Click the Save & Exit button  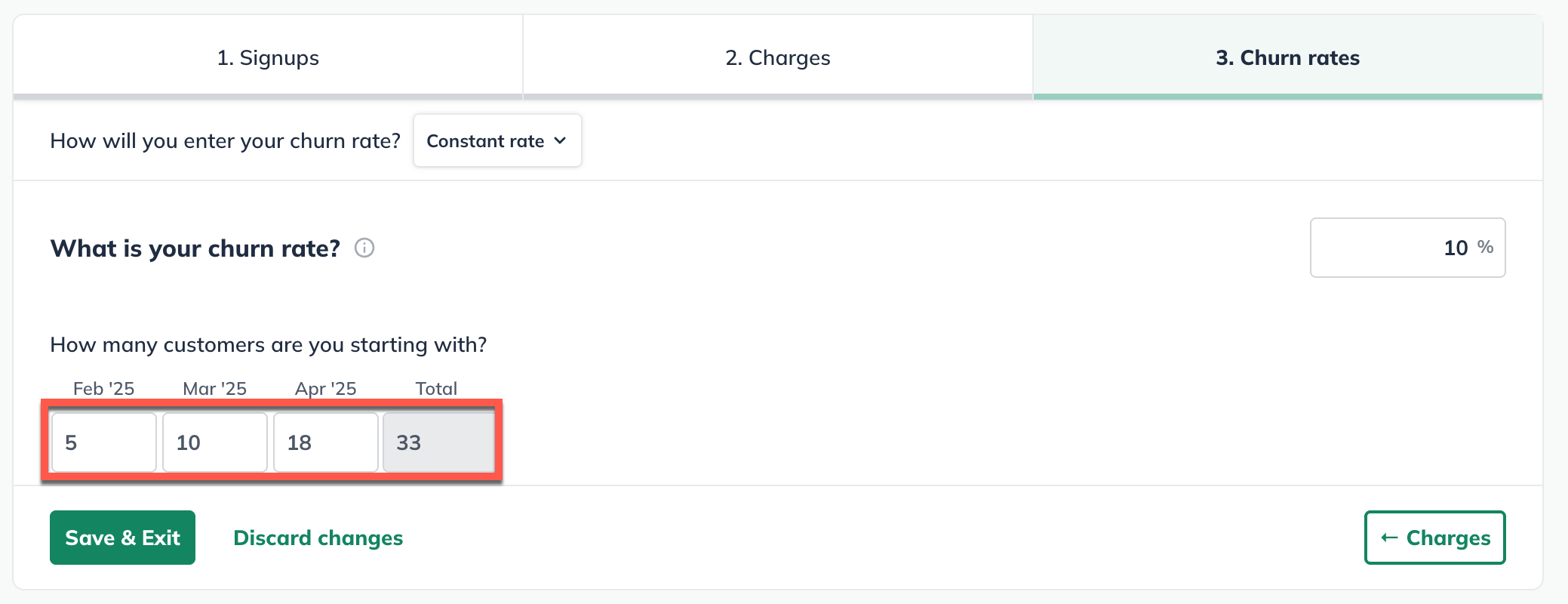click(121, 538)
